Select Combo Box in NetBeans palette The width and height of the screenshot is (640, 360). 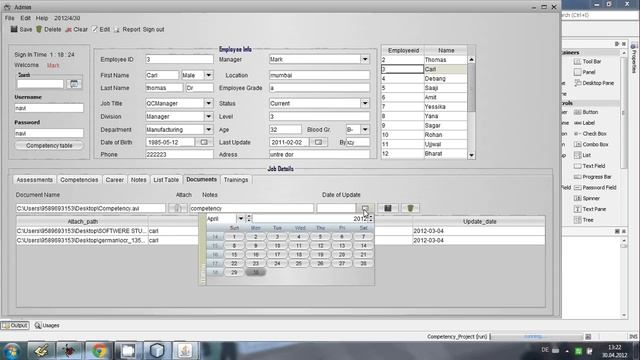pos(591,144)
